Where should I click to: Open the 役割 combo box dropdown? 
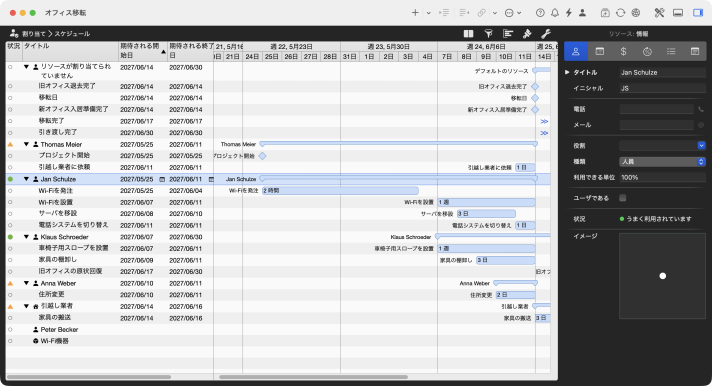point(701,145)
